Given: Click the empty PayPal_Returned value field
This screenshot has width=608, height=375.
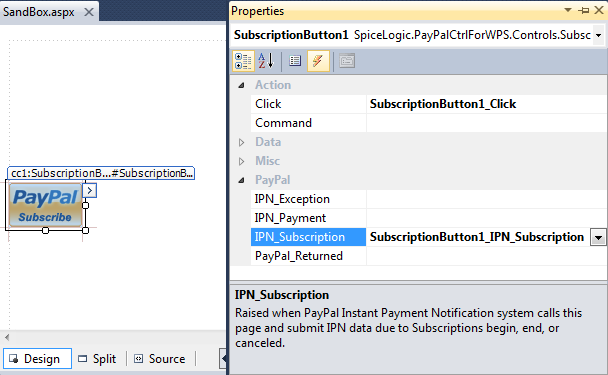Looking at the screenshot, I should click(x=487, y=256).
